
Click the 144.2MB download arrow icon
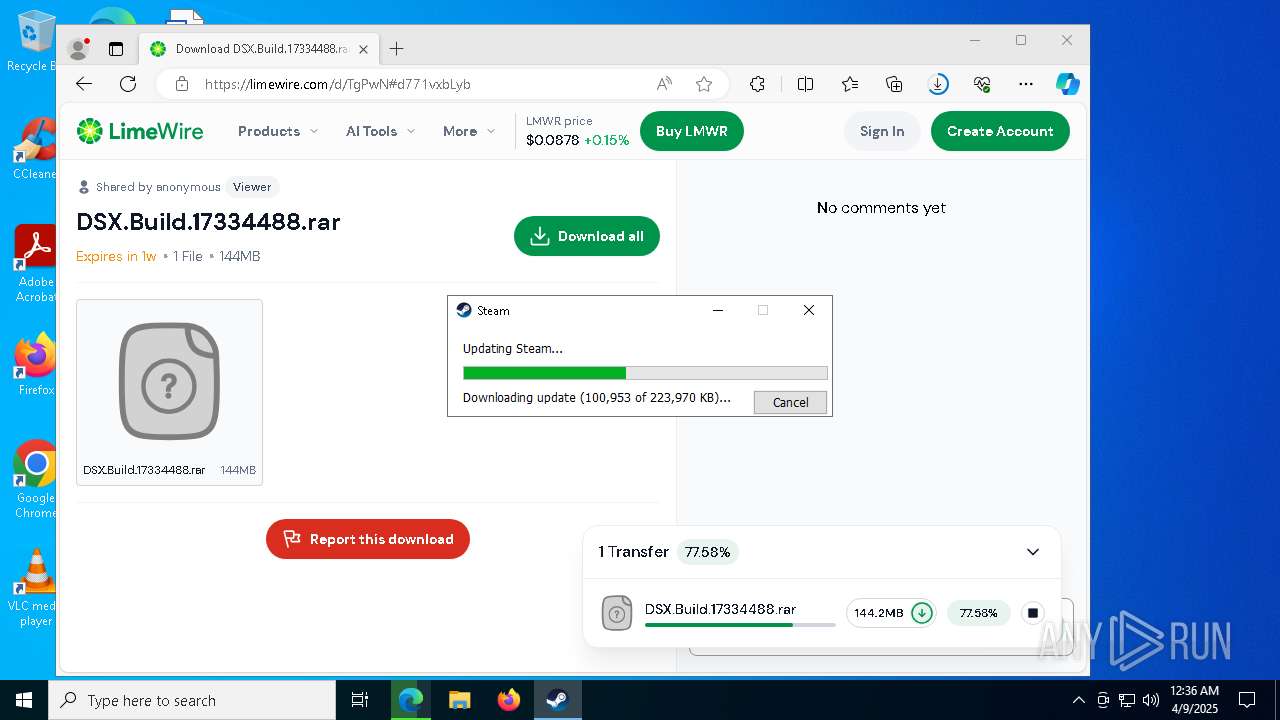(922, 613)
